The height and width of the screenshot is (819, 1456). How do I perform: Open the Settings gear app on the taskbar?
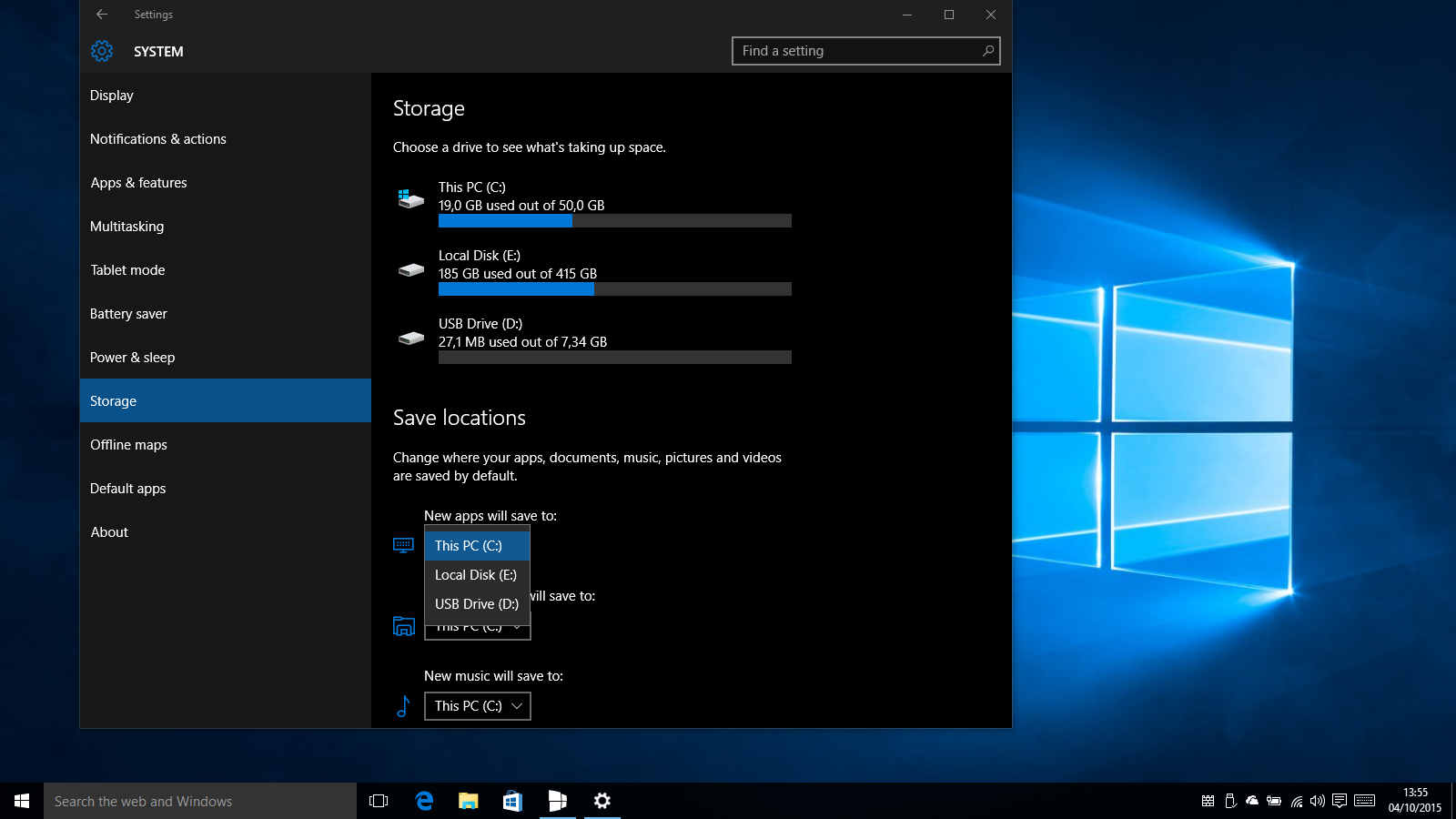[x=602, y=801]
